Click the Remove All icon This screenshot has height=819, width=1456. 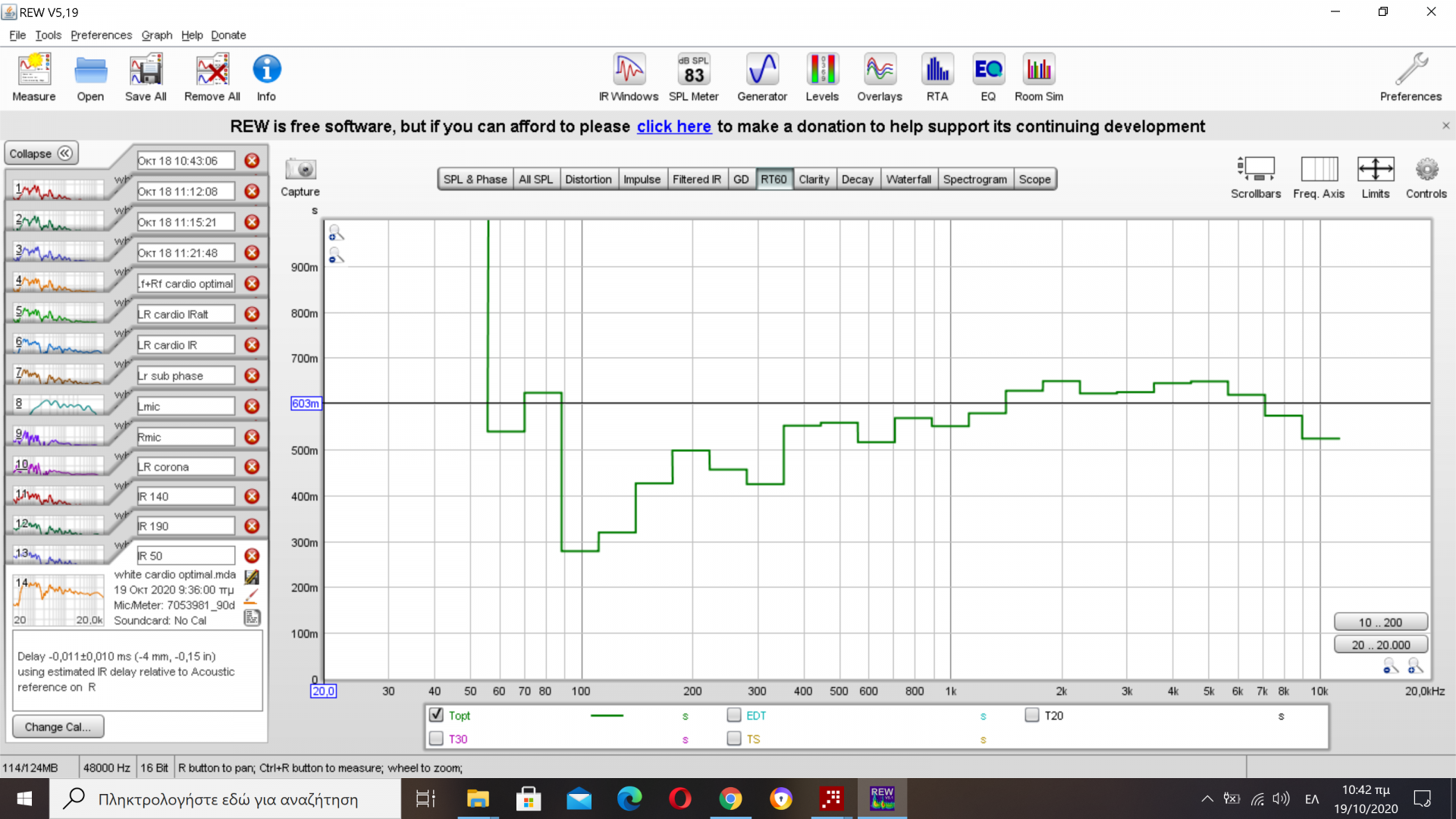(212, 77)
